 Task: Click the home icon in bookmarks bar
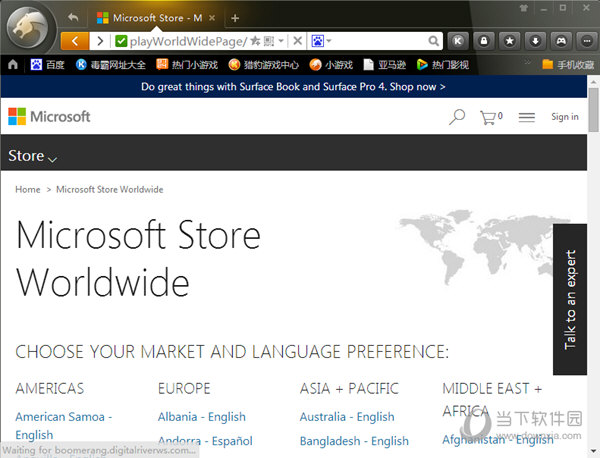(x=13, y=65)
